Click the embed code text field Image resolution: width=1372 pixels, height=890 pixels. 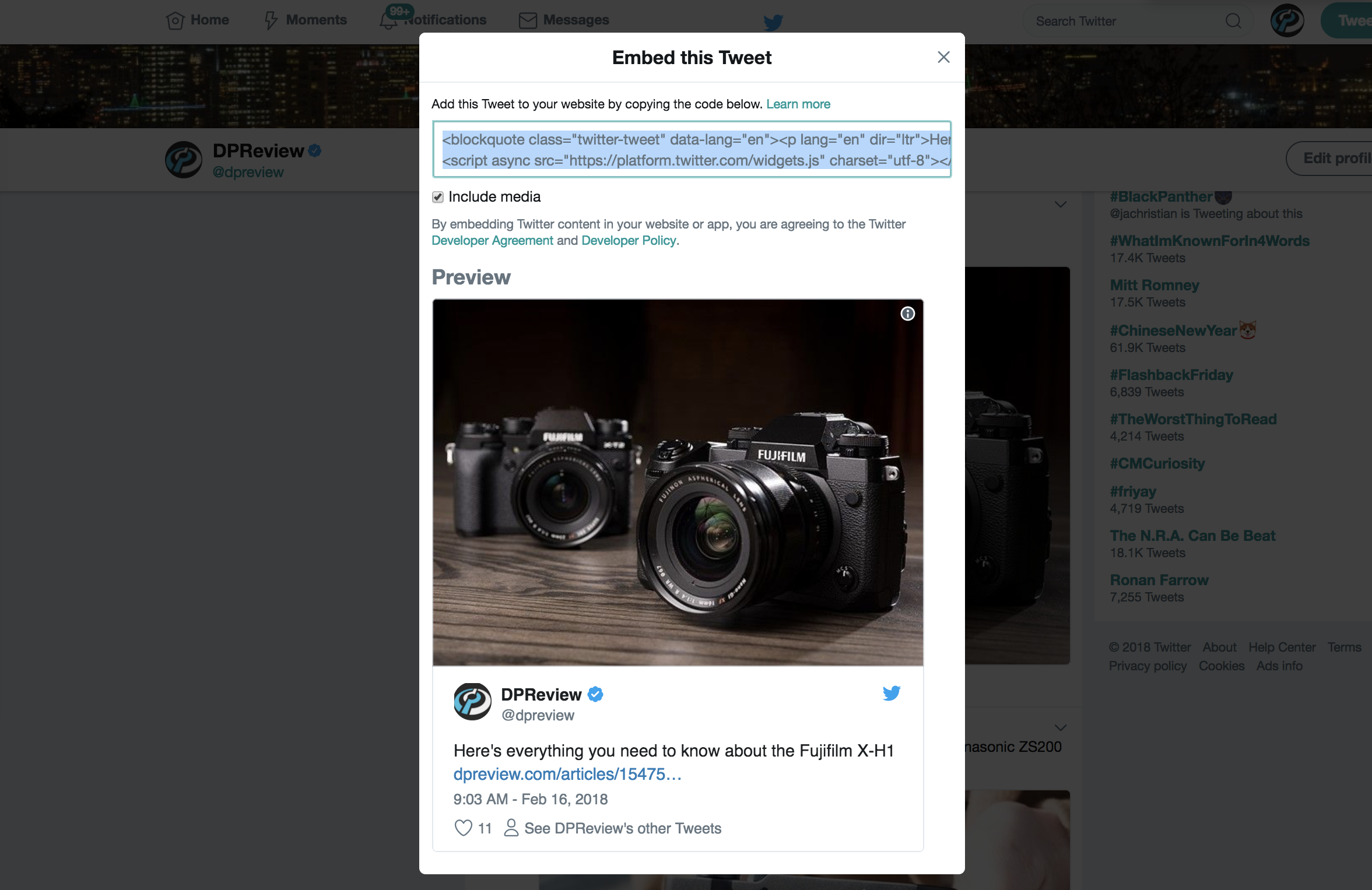692,149
